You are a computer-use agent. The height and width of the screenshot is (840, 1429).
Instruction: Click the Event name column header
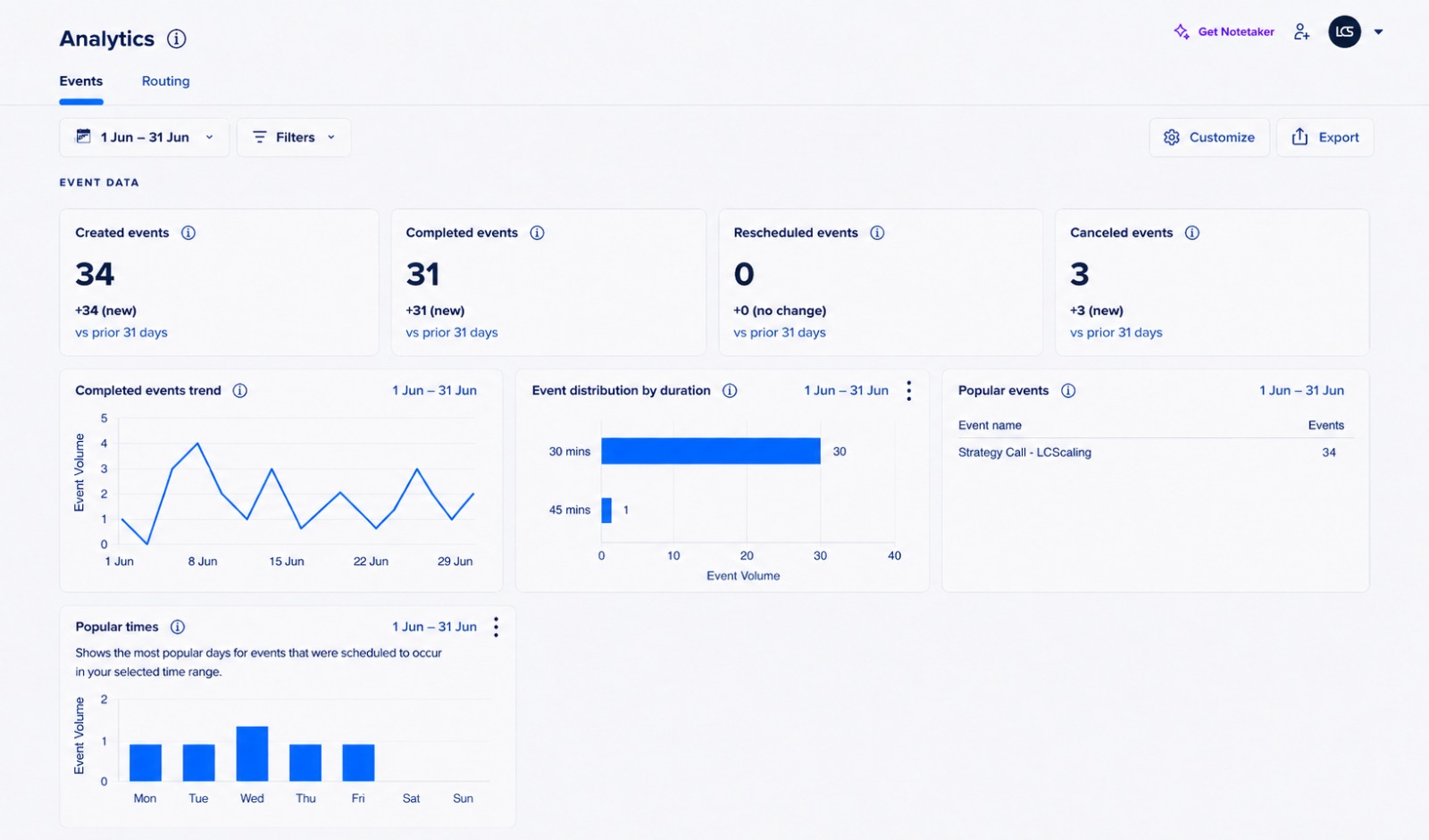pos(990,426)
